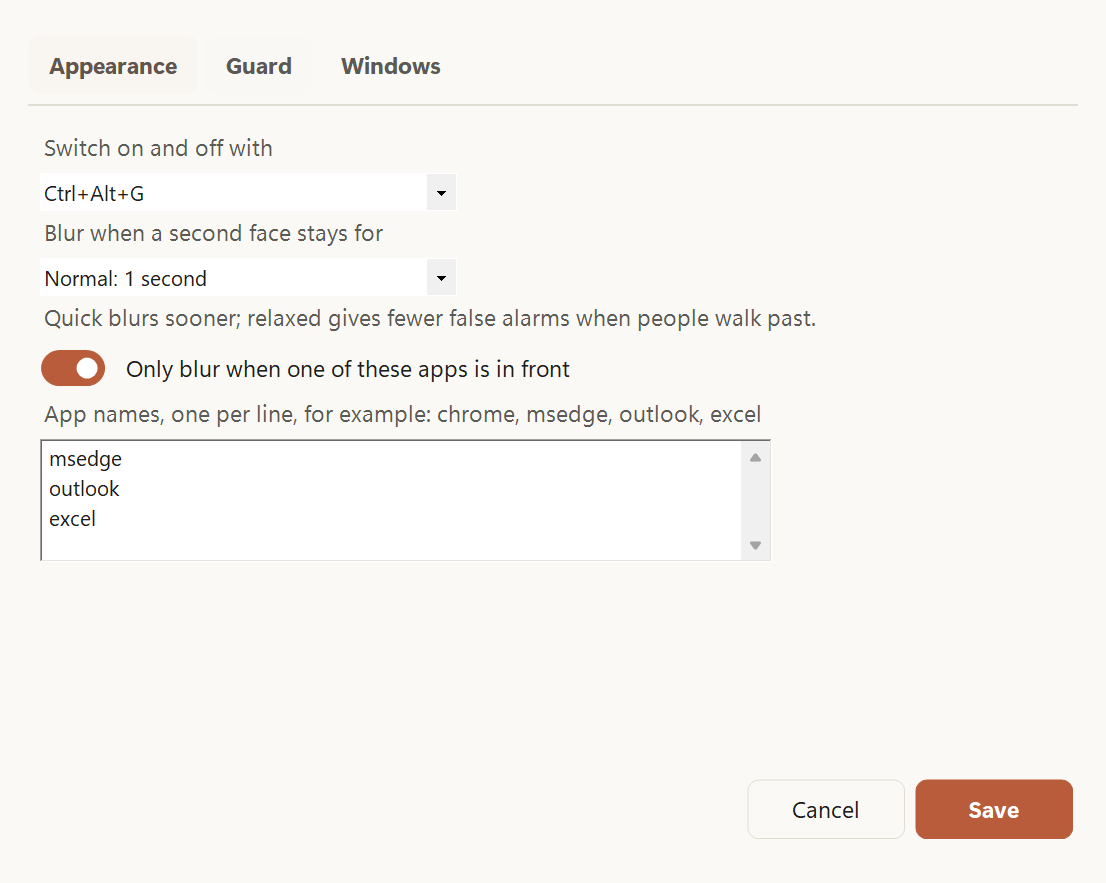
Task: Click inside the app names text area
Action: click(405, 500)
